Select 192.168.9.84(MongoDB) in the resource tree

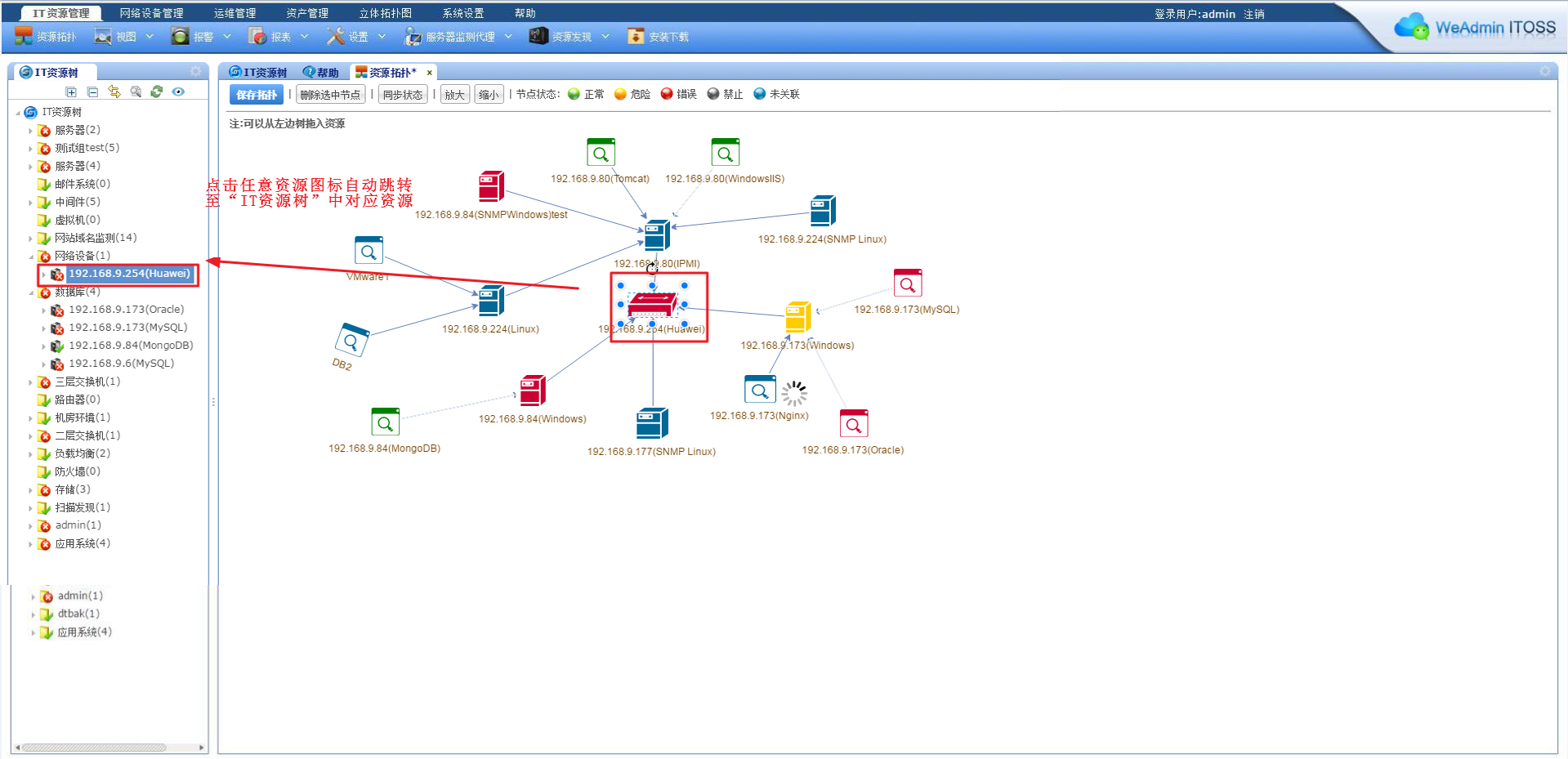pos(131,346)
